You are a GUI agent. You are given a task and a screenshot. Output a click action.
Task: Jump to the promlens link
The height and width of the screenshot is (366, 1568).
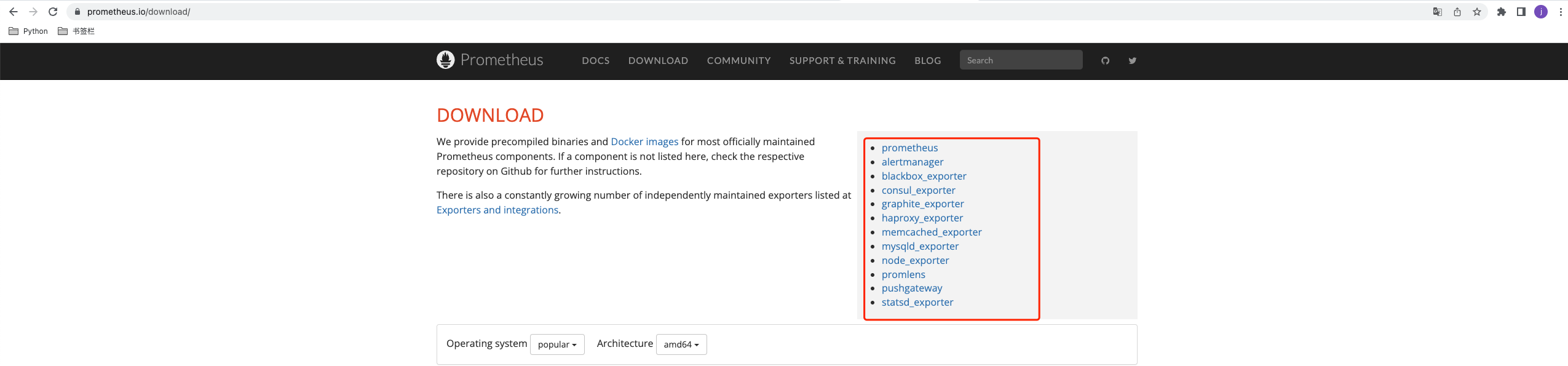[x=903, y=274]
